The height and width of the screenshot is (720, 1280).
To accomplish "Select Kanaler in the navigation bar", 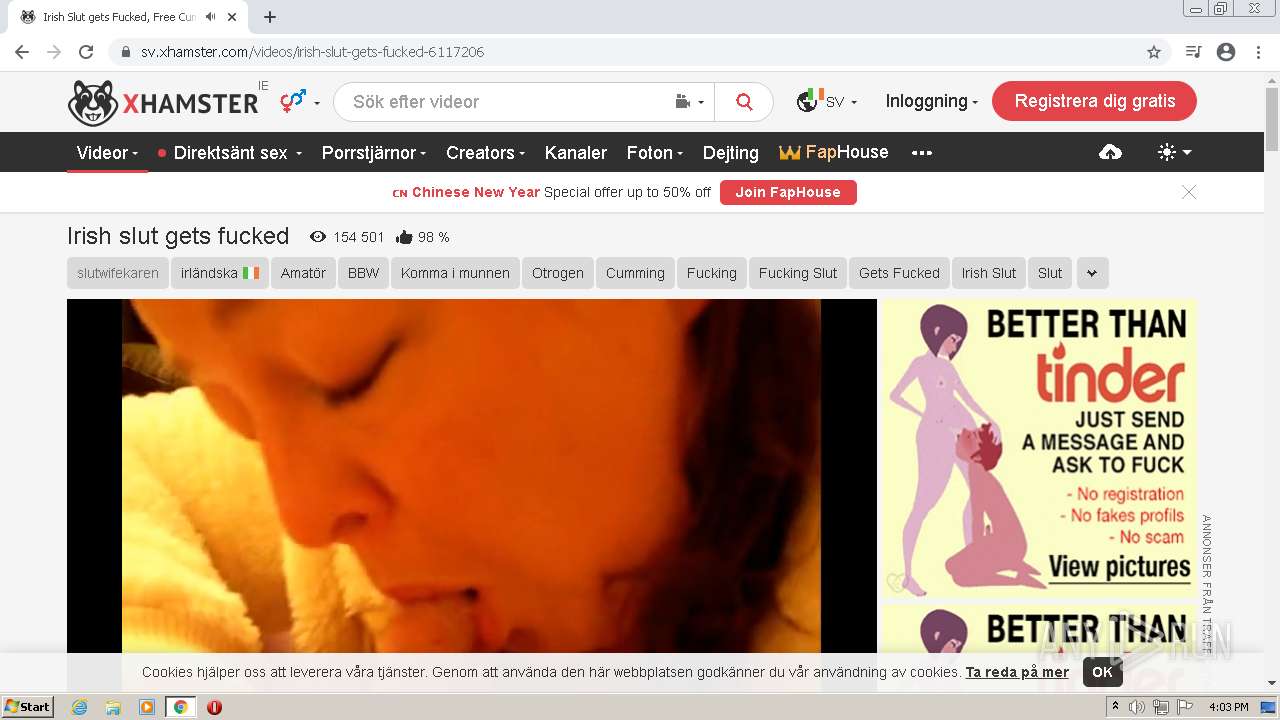I will (576, 153).
